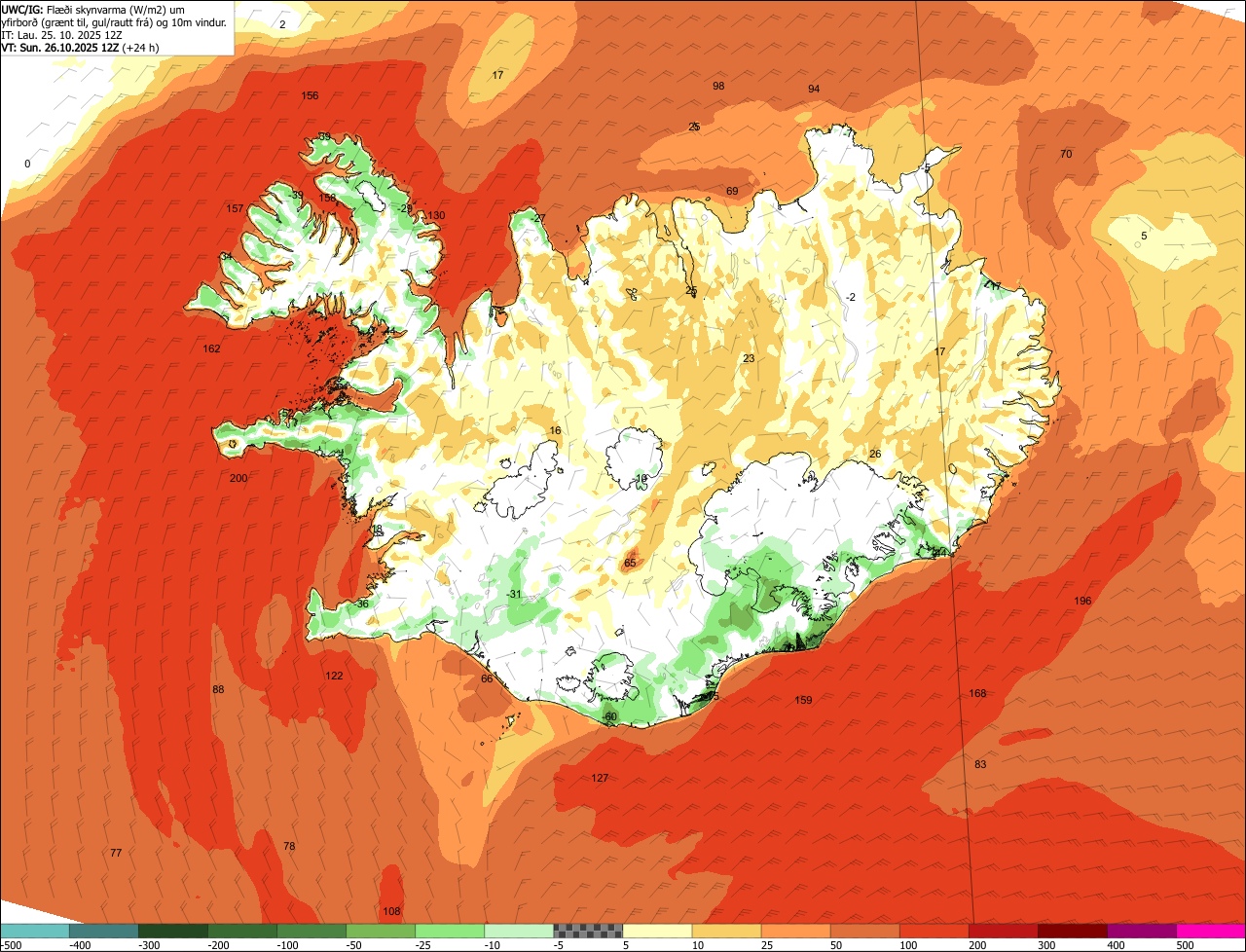Click the heat flux value 98

click(718, 86)
